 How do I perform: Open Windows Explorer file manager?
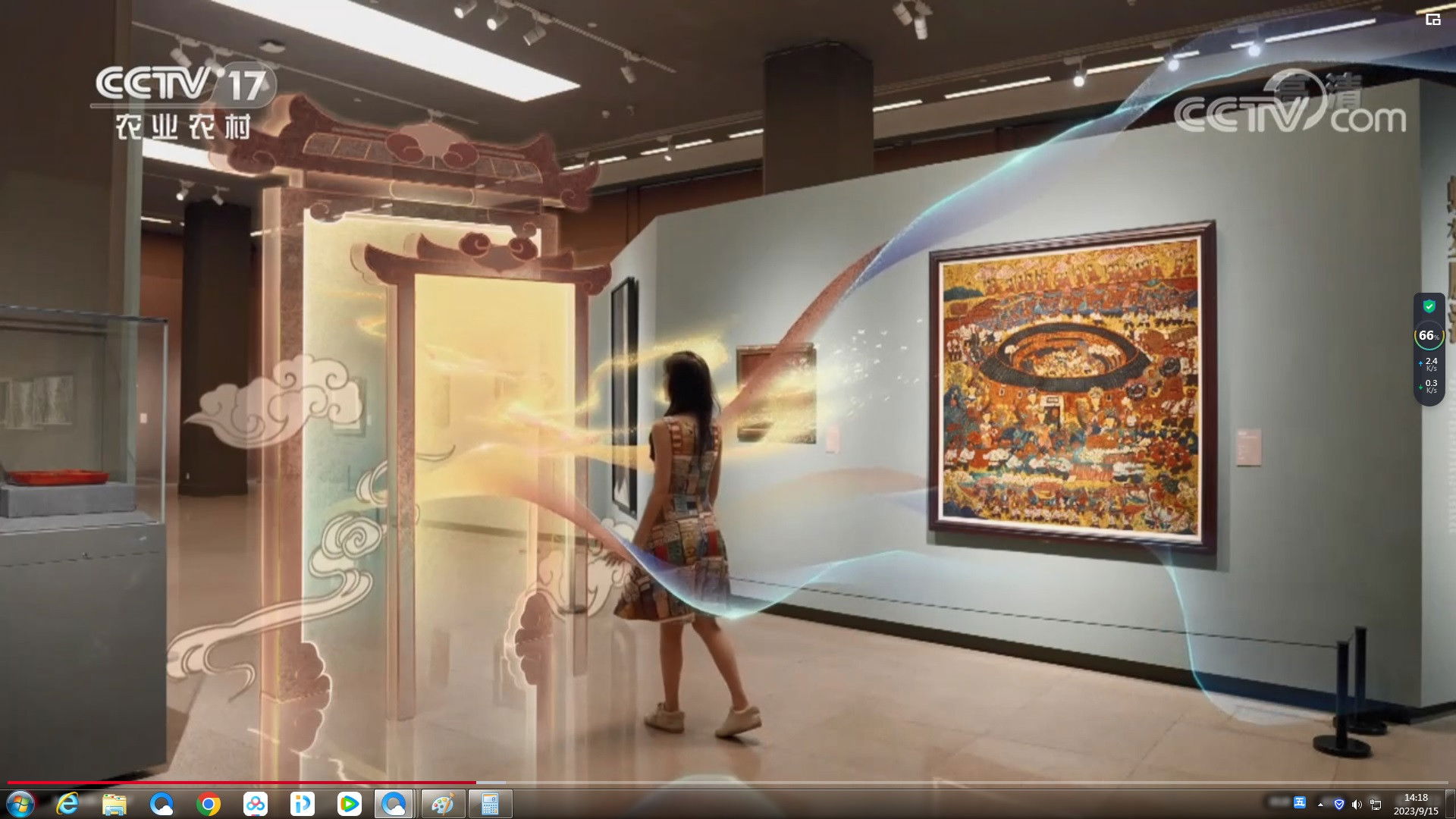(x=115, y=804)
